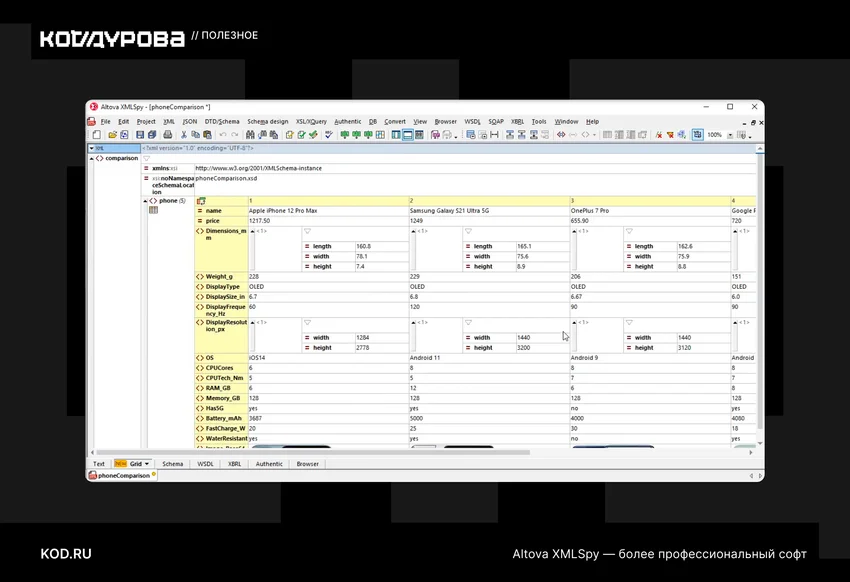
Task: Click the Save All toolbar icon
Action: click(152, 135)
